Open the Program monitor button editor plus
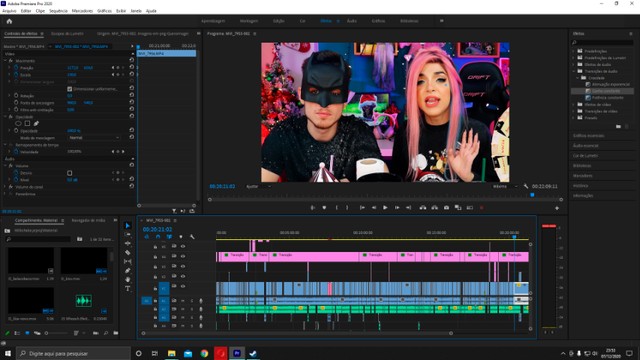This screenshot has width=640, height=360. 557,208
